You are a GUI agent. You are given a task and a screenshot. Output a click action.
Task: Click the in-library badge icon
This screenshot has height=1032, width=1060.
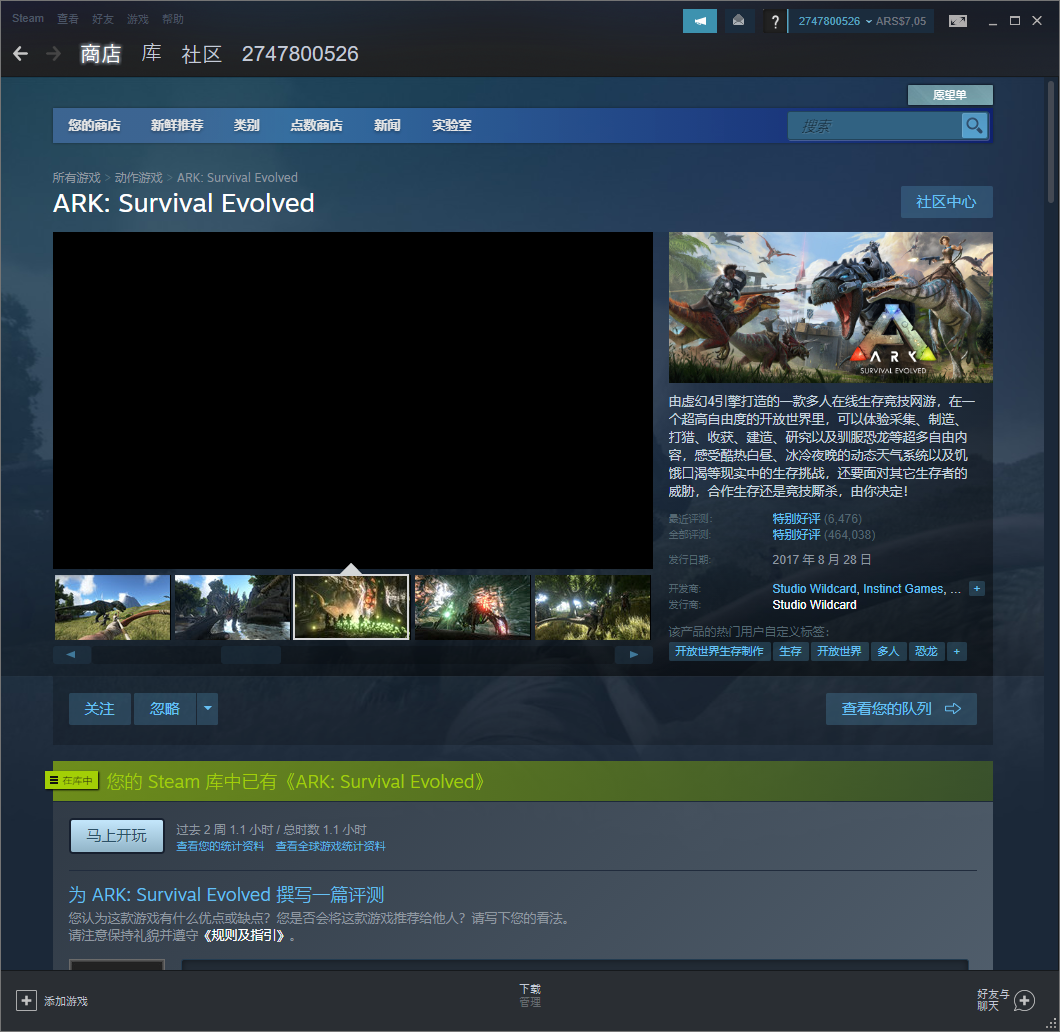72,781
